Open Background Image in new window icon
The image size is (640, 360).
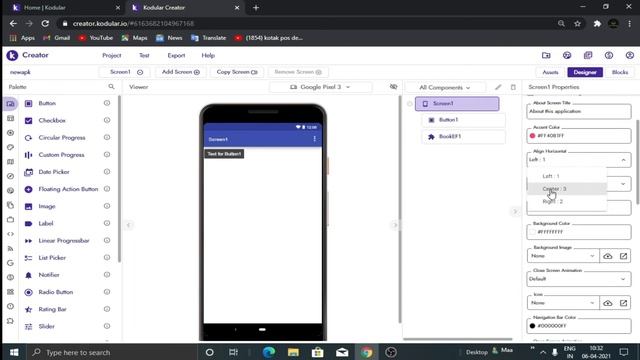tap(623, 256)
